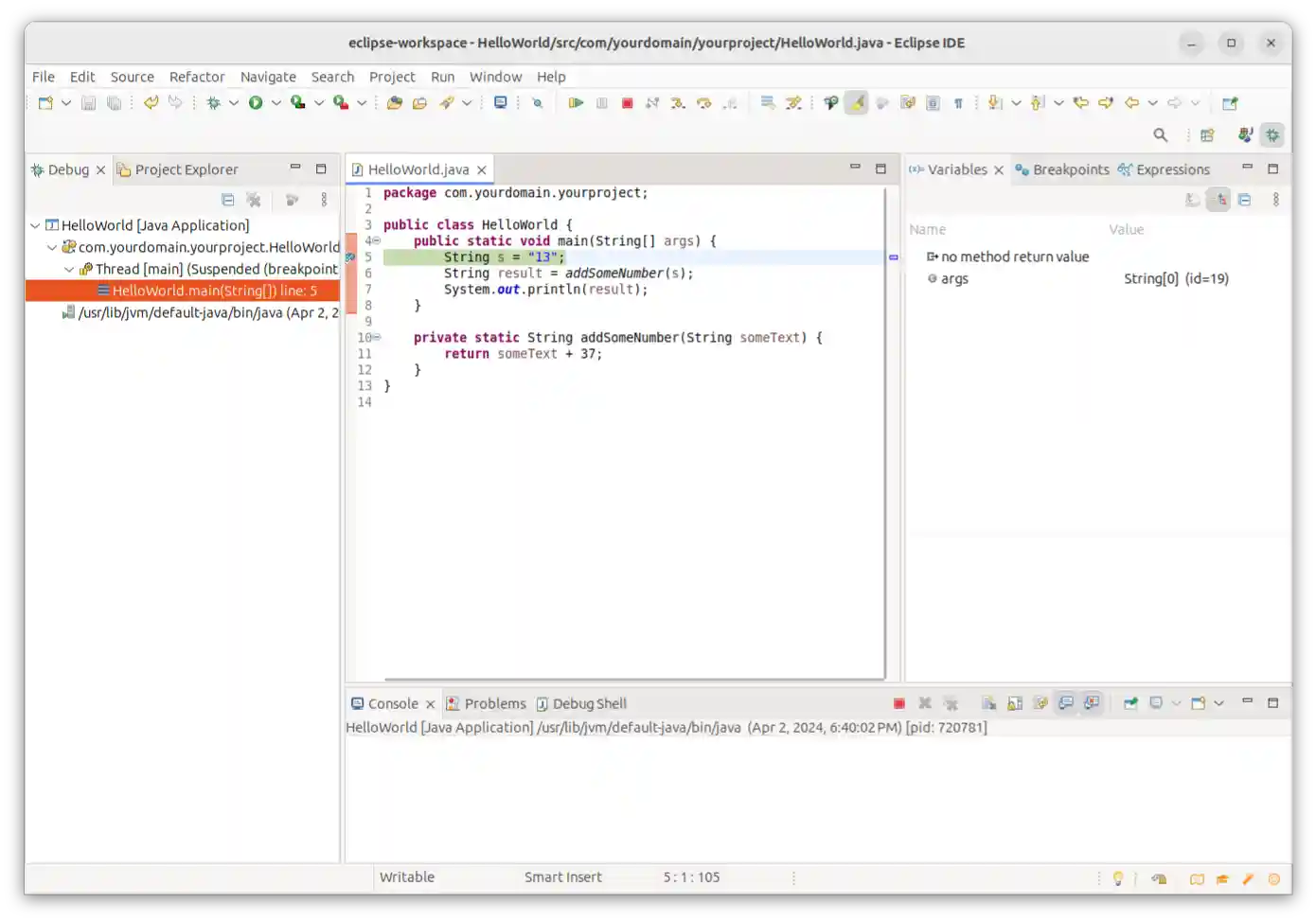Save the current file via toolbar icon
The image size is (1316, 921).
coord(88,102)
